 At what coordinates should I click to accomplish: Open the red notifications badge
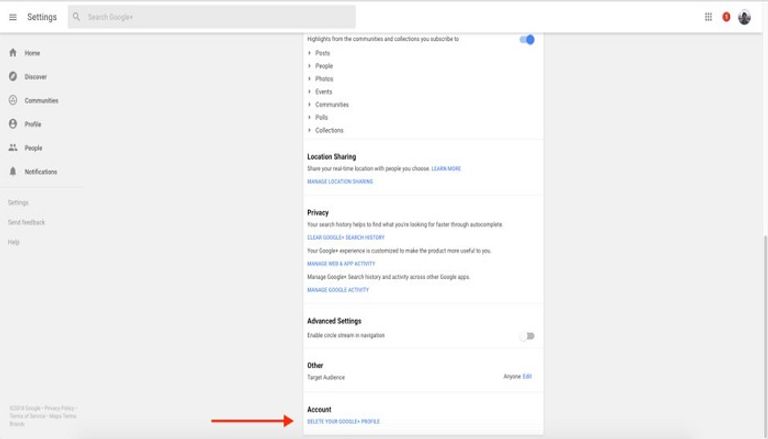(x=726, y=17)
